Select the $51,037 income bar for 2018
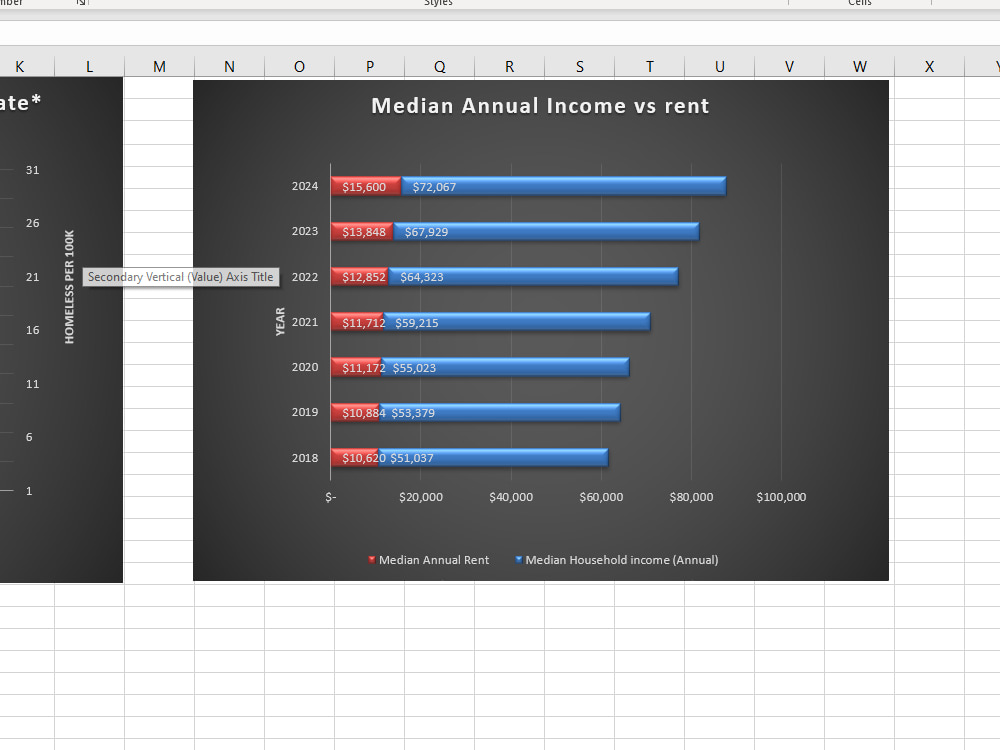1000x750 pixels. [x=494, y=458]
